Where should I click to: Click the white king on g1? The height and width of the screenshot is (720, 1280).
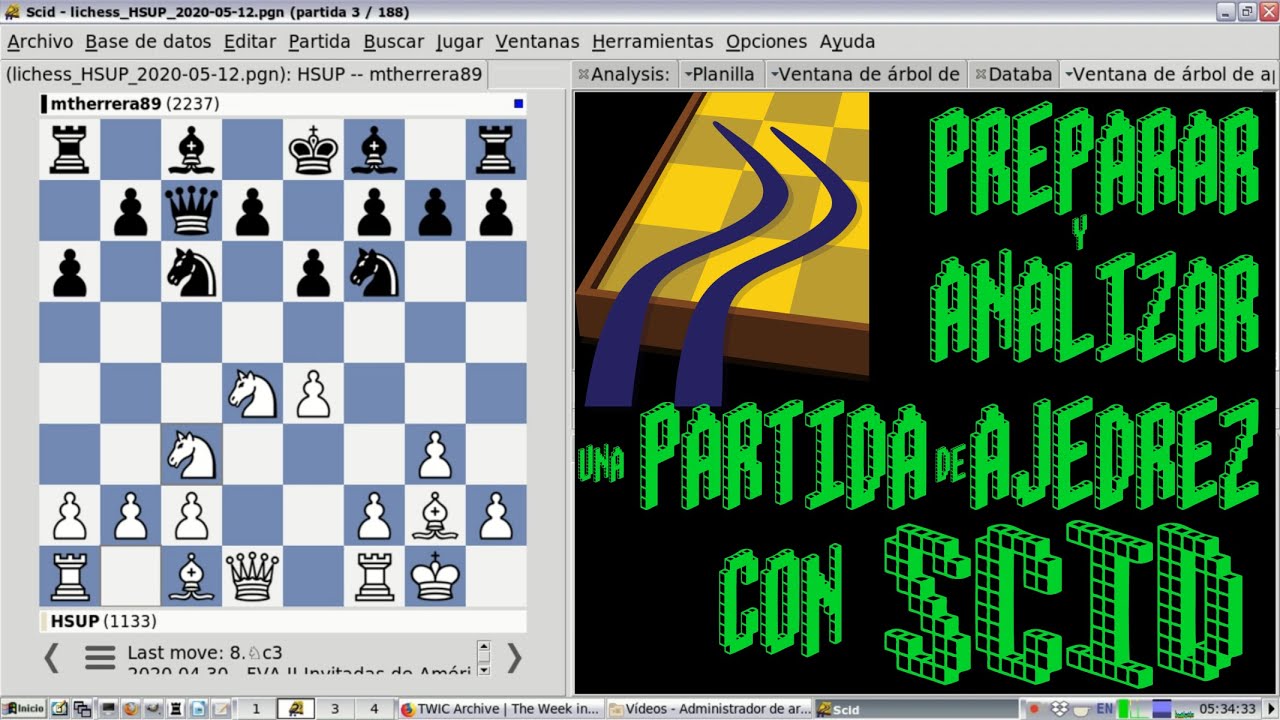pos(435,576)
